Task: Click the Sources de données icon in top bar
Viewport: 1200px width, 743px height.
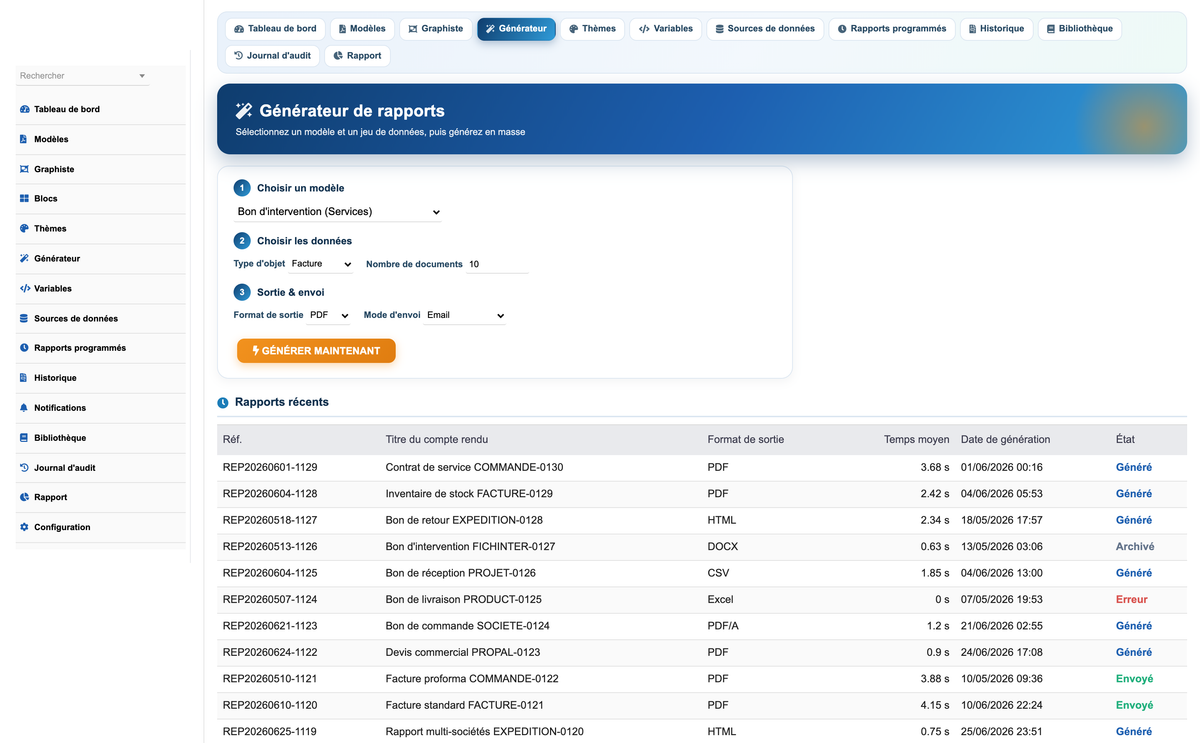Action: tap(719, 29)
